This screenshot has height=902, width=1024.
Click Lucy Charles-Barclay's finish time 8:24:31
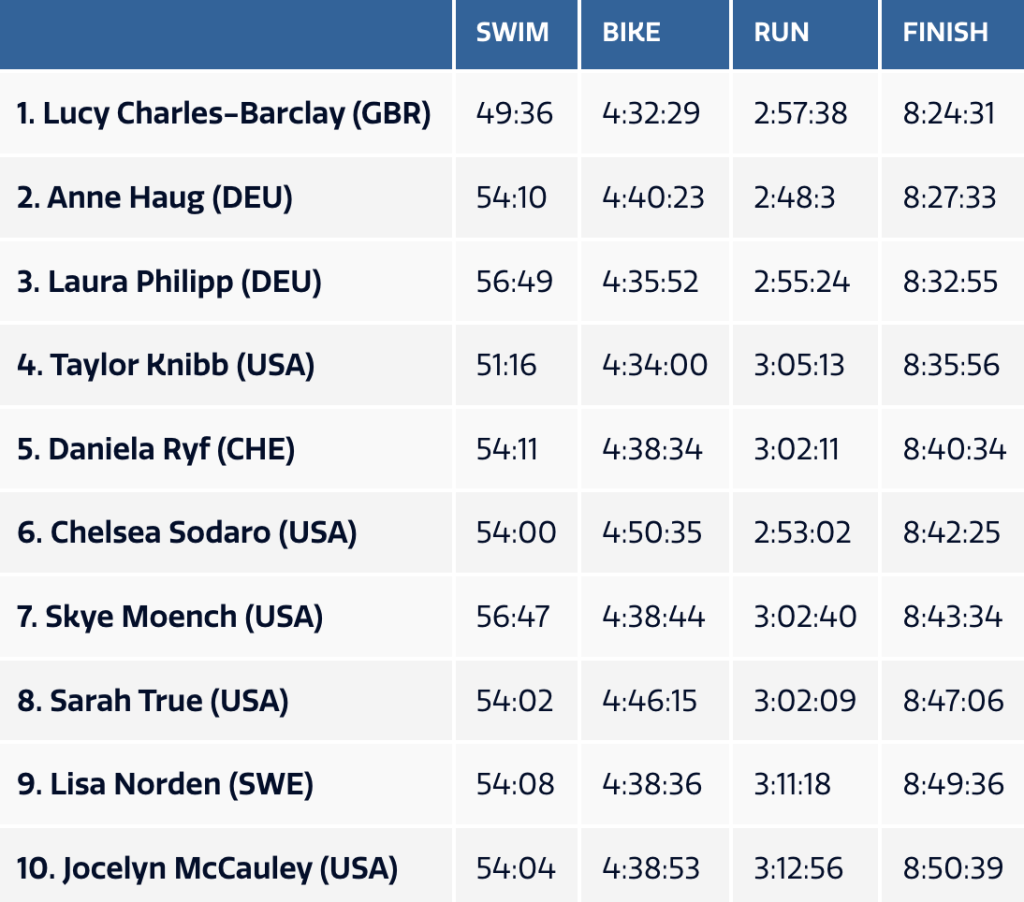click(949, 114)
